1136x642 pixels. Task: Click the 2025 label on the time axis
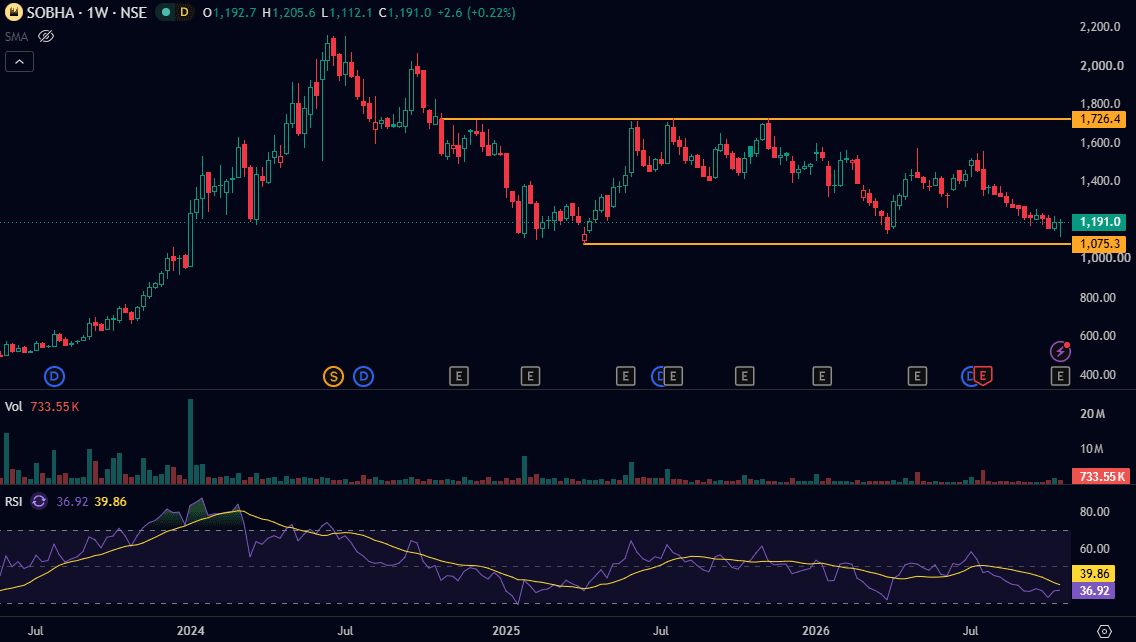tap(506, 630)
